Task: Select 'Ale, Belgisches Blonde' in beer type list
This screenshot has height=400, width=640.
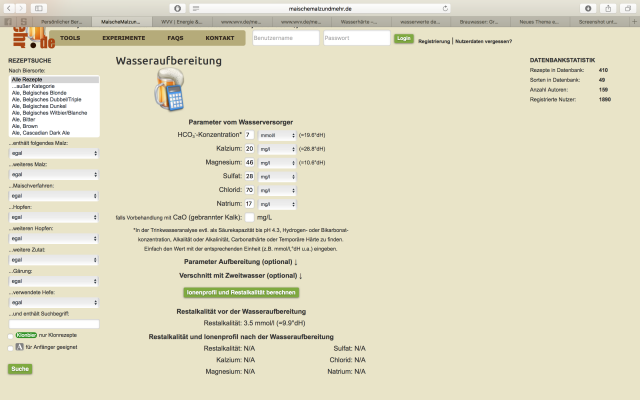Action: [45, 97]
